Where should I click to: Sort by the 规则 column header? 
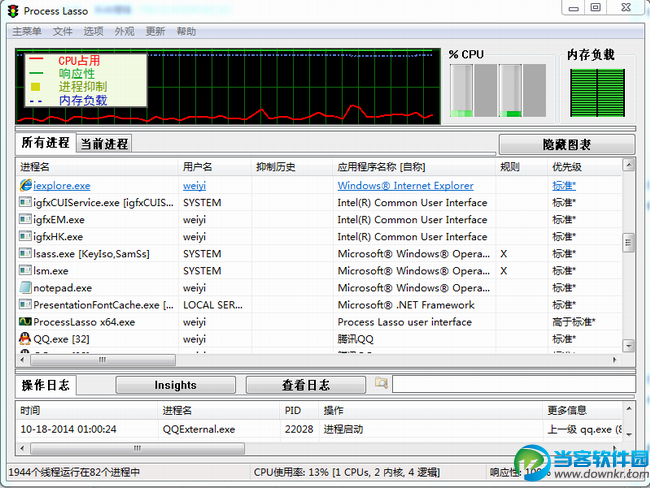(521, 167)
